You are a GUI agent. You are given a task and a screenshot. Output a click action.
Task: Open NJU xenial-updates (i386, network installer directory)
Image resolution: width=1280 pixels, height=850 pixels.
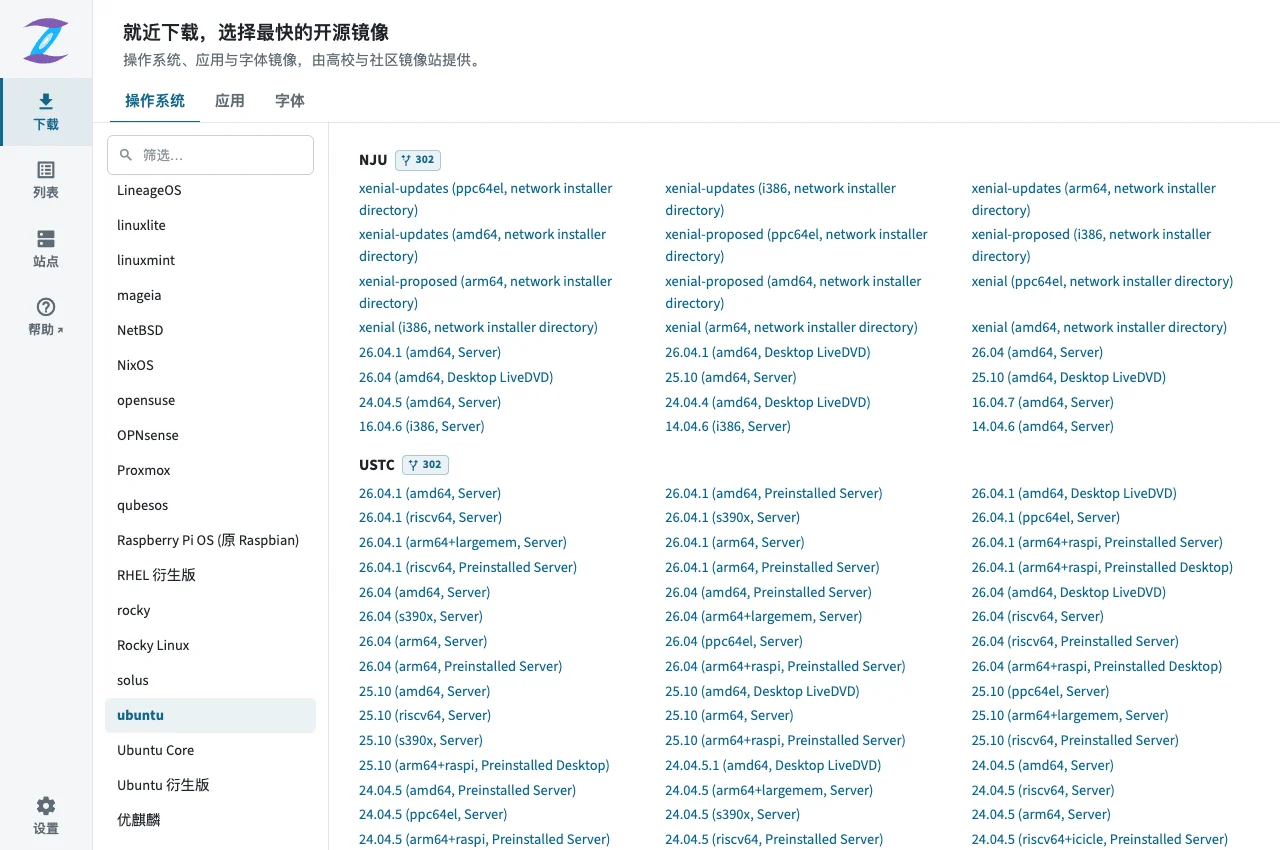click(780, 199)
